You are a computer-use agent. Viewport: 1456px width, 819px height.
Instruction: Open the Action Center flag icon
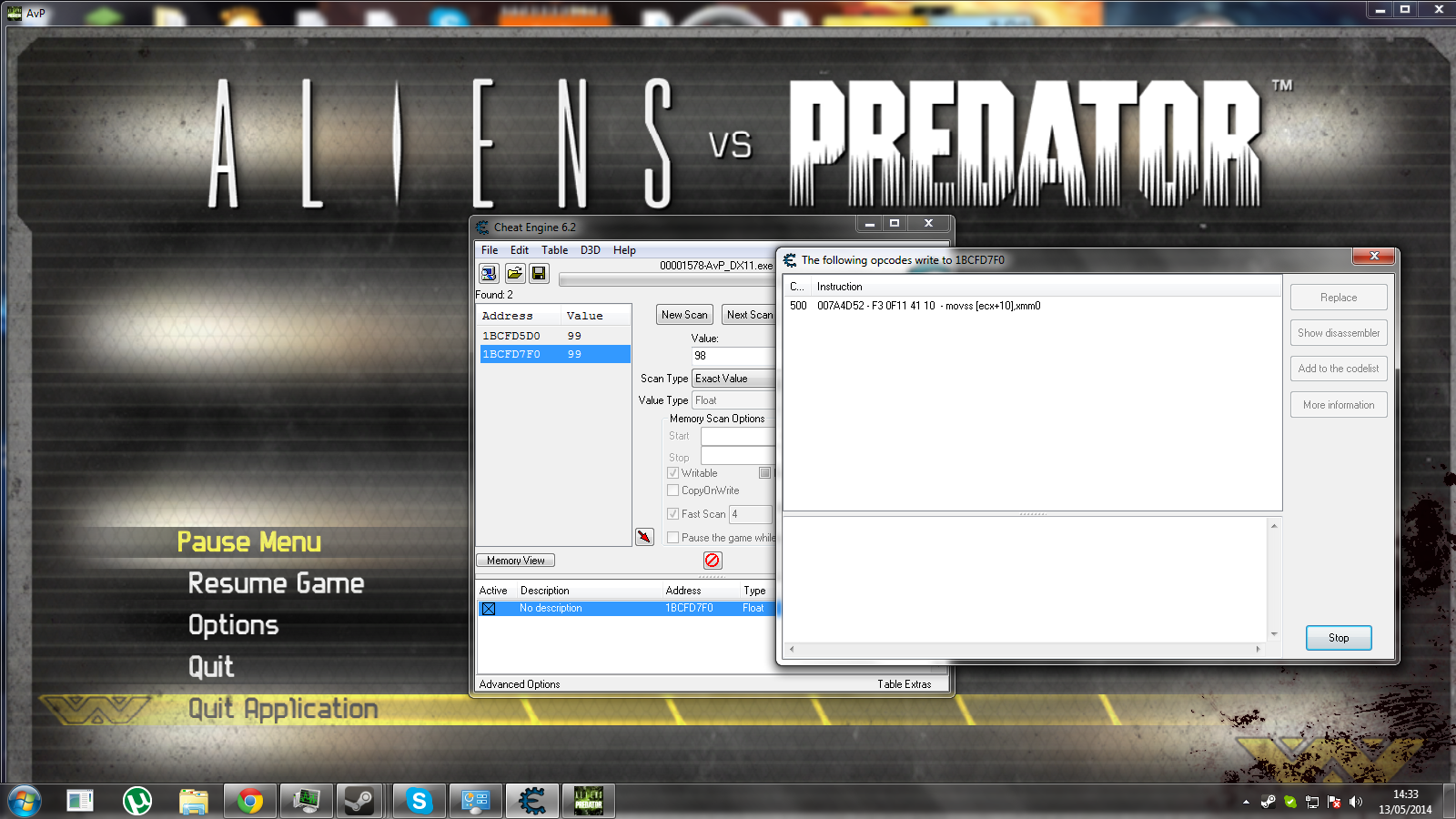click(x=1334, y=802)
